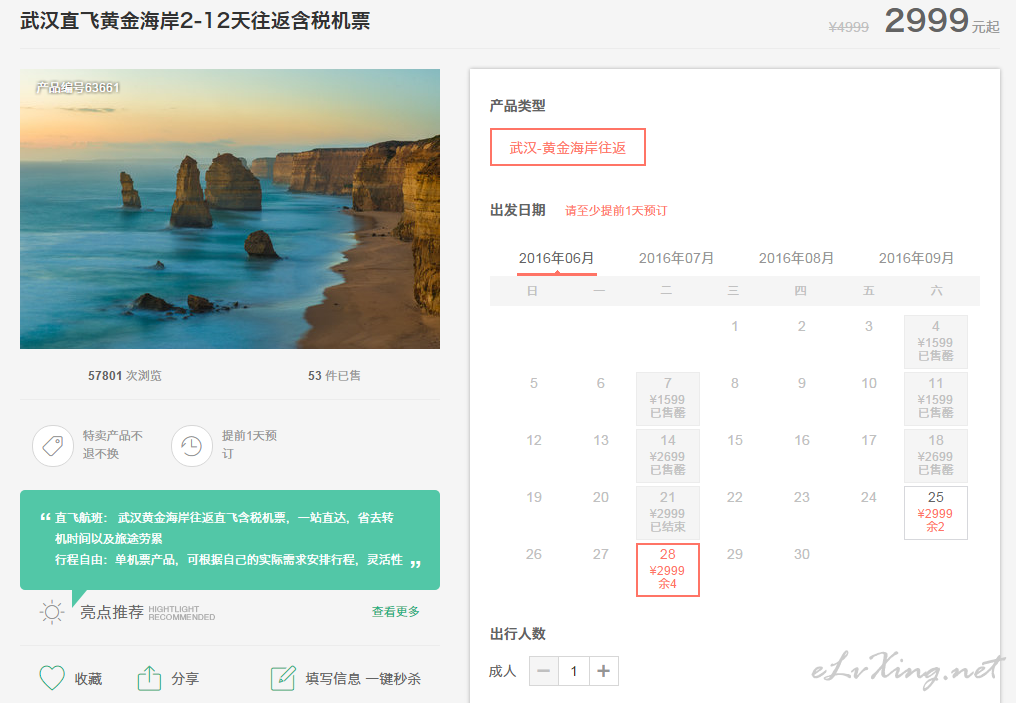This screenshot has height=703, width=1016.
Task: Click the 请至少提前1天预订 notice text
Action: pyautogui.click(x=616, y=211)
